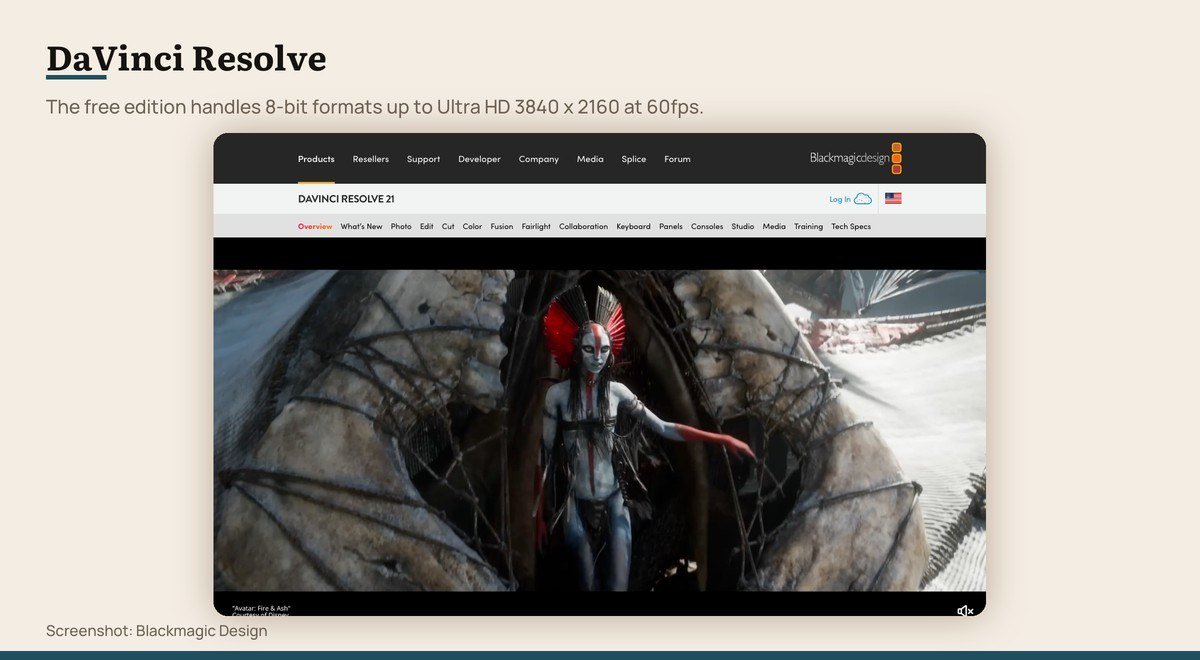Unmute the video with the speaker icon
This screenshot has height=660, width=1200.
[x=965, y=610]
